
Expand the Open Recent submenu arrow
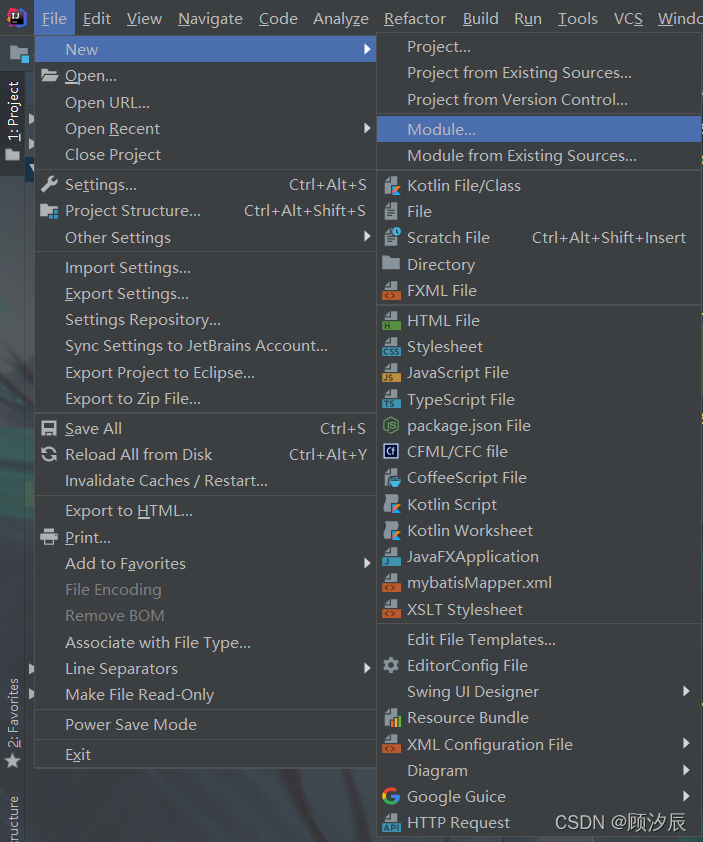367,128
